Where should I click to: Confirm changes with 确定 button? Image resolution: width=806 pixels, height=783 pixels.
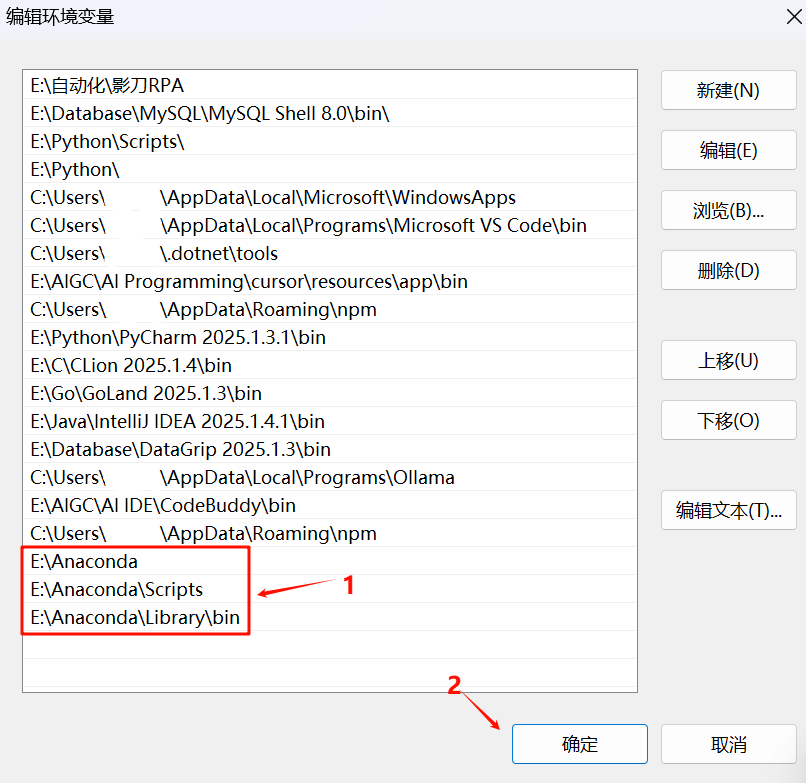(x=579, y=745)
